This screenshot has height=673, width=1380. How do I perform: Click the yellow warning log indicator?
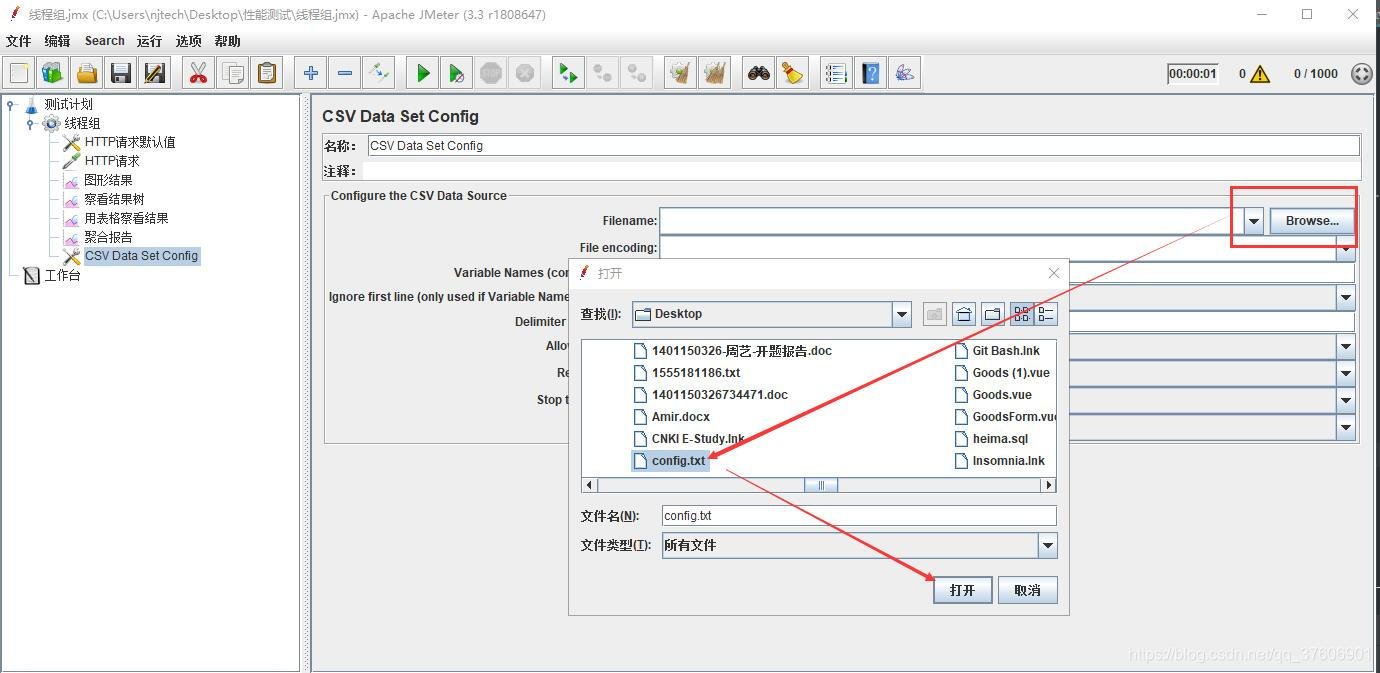click(1260, 74)
